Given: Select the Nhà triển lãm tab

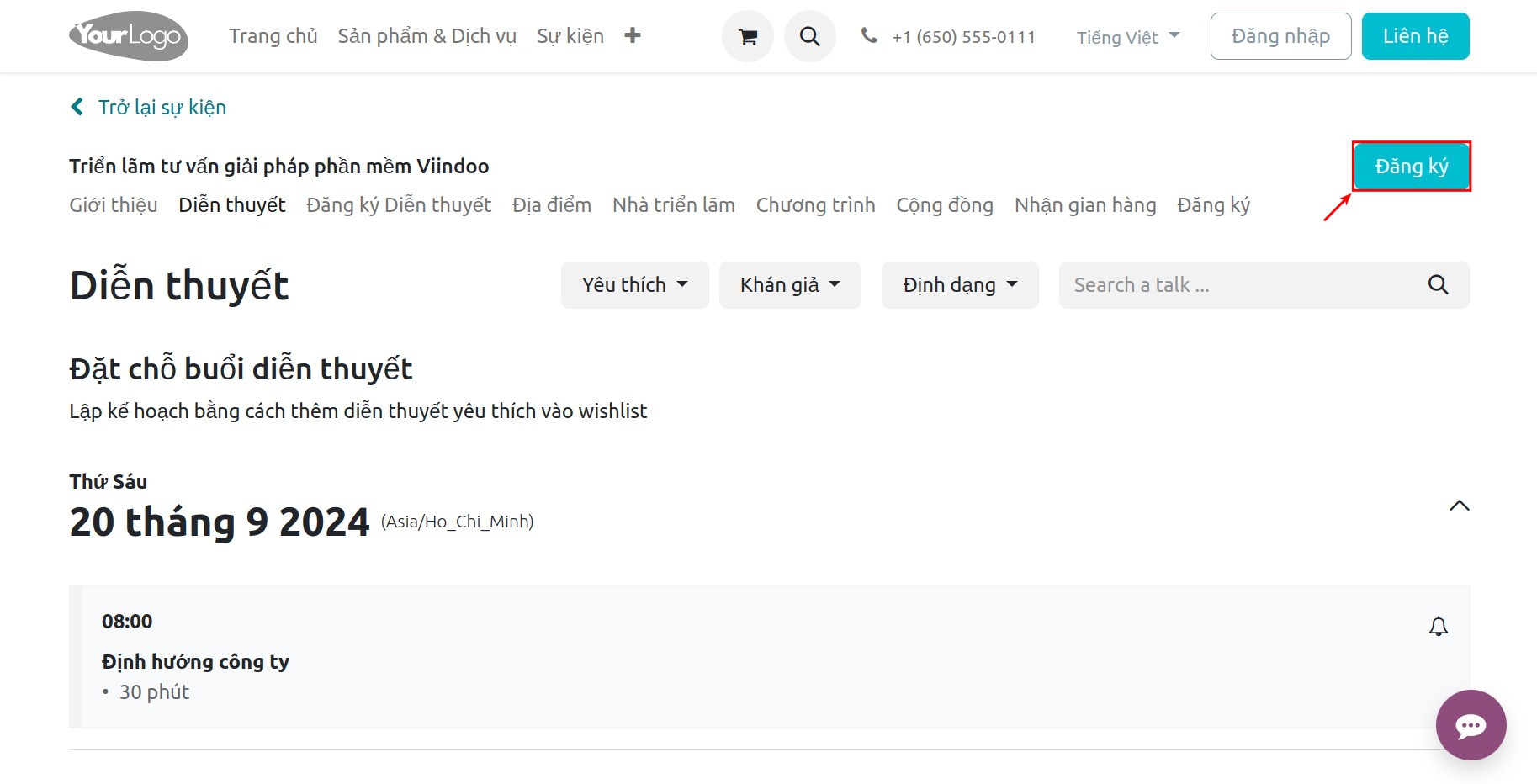Looking at the screenshot, I should click(673, 205).
